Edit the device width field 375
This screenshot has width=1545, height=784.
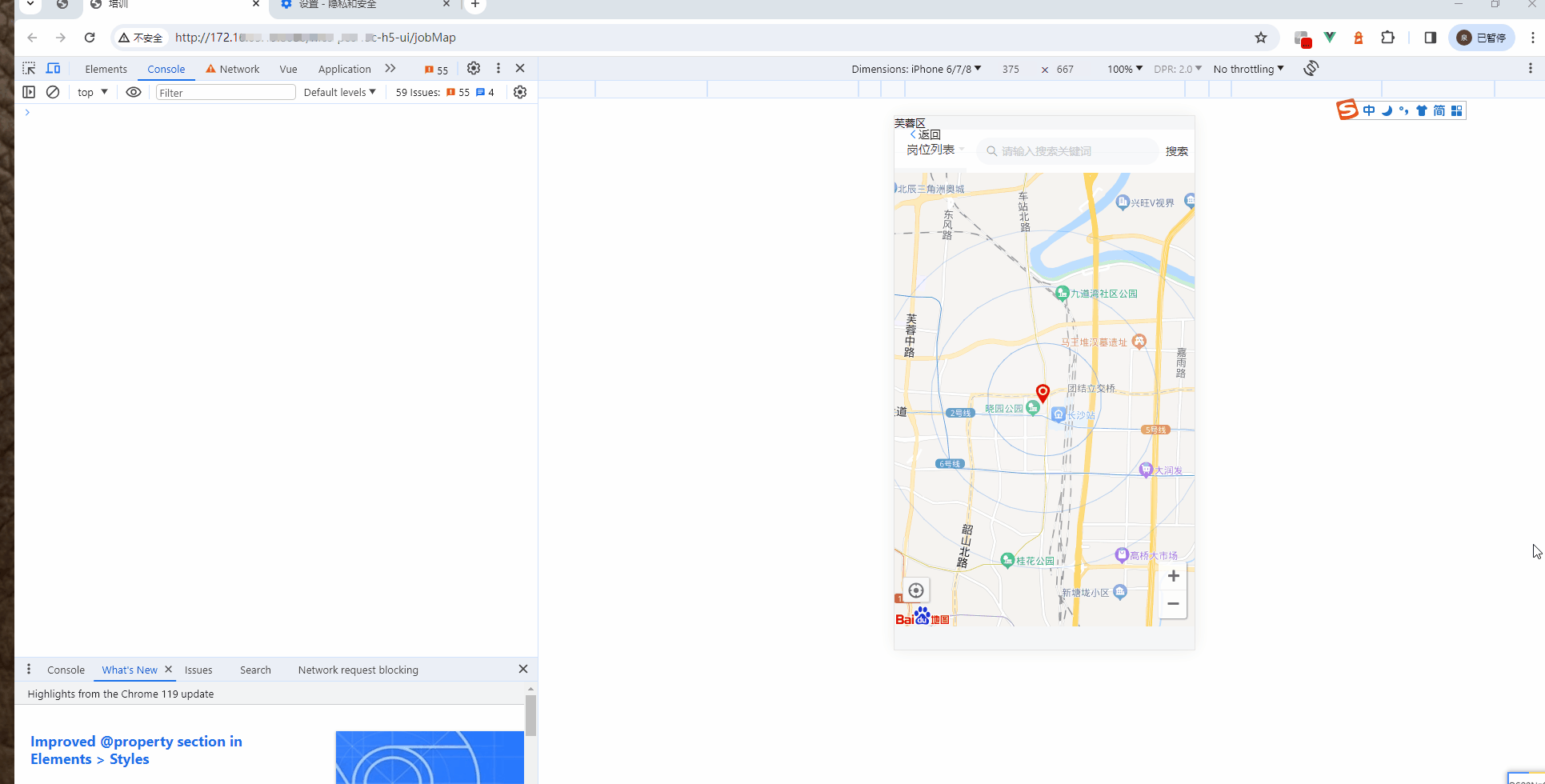1011,70
